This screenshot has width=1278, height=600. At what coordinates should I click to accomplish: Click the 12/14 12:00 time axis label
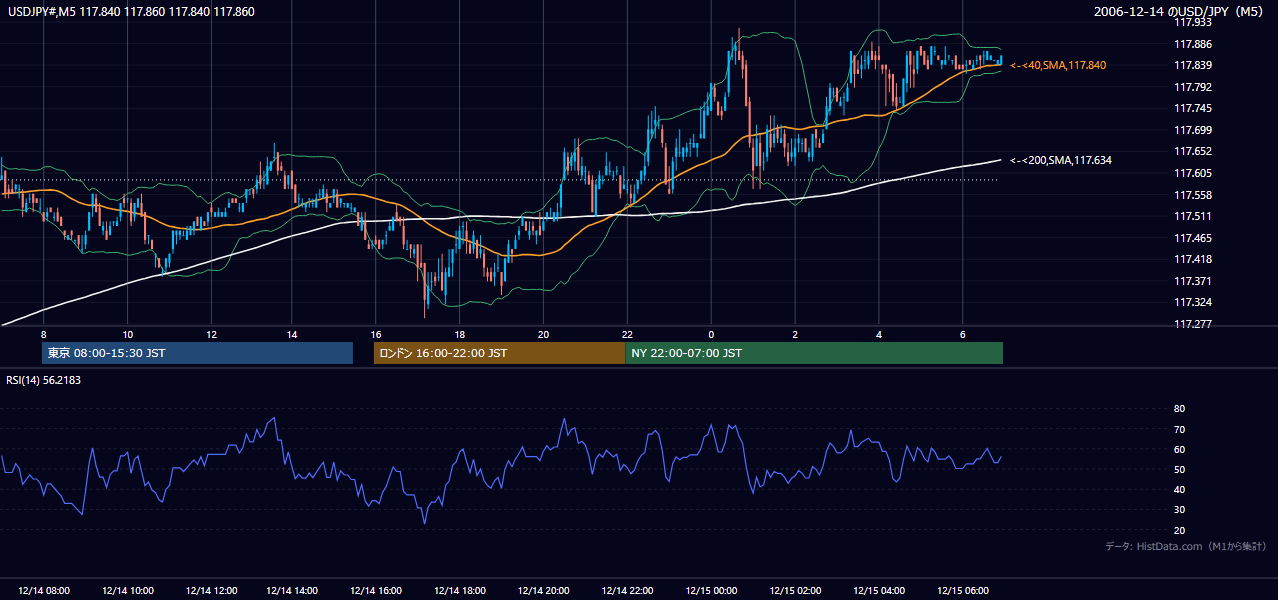[210, 591]
